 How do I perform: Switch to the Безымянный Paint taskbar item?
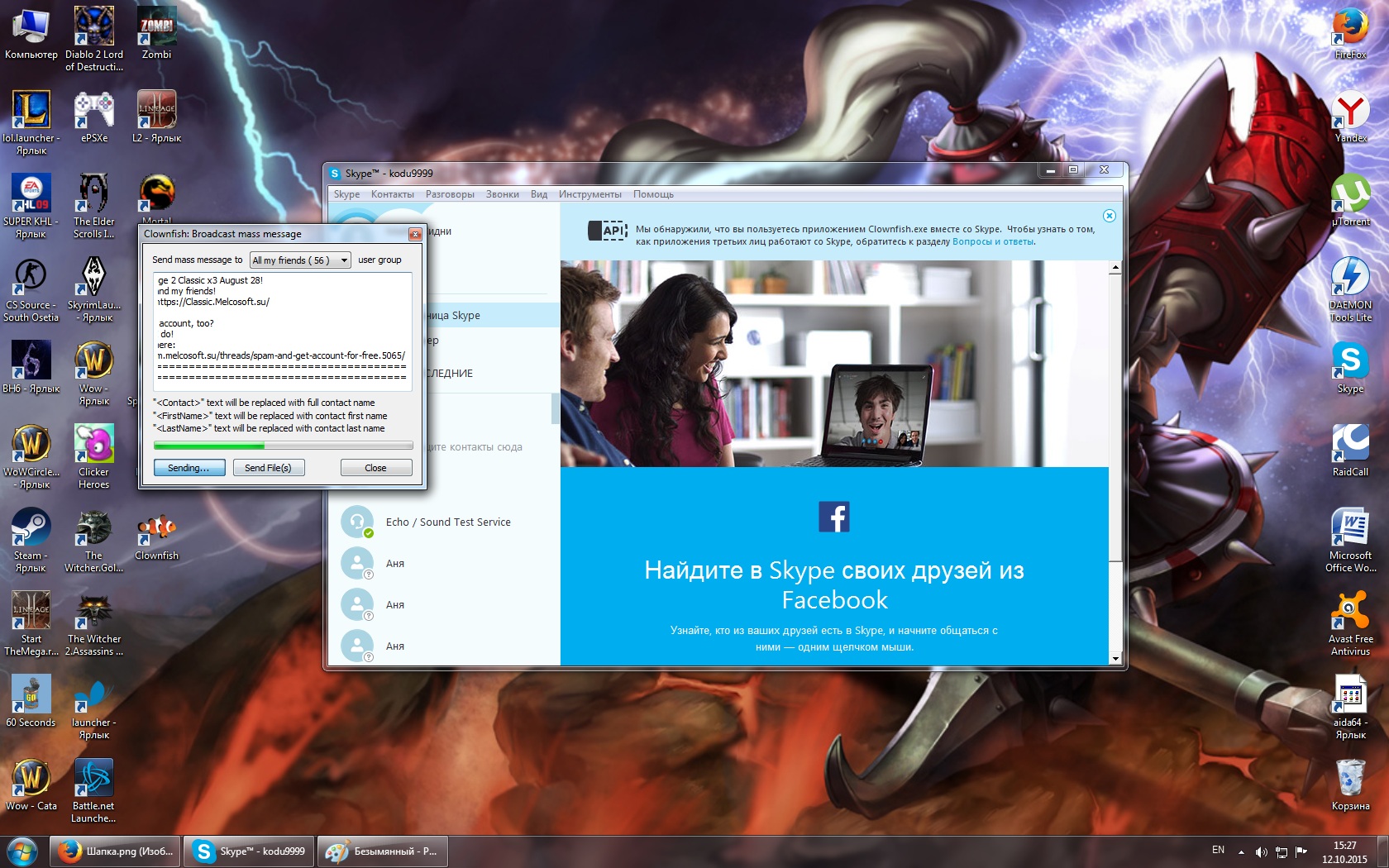tap(383, 851)
